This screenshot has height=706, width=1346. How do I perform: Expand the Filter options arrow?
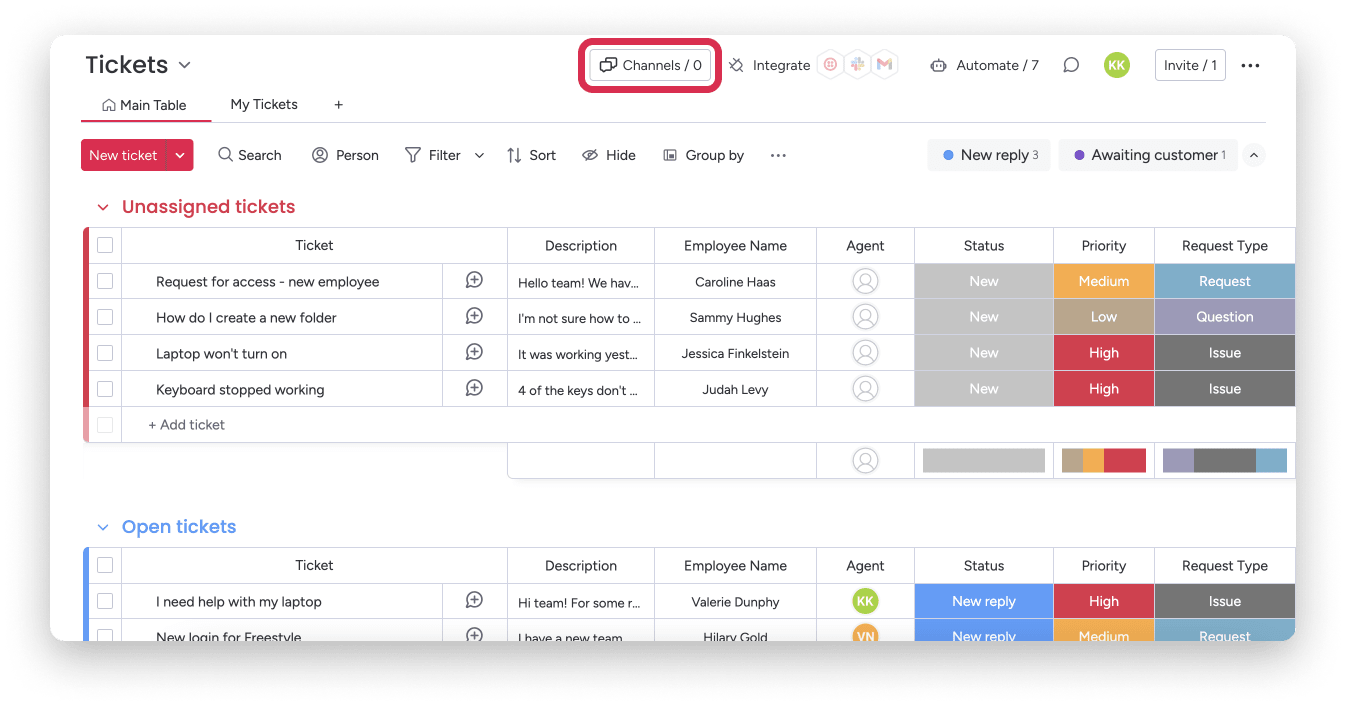click(479, 155)
